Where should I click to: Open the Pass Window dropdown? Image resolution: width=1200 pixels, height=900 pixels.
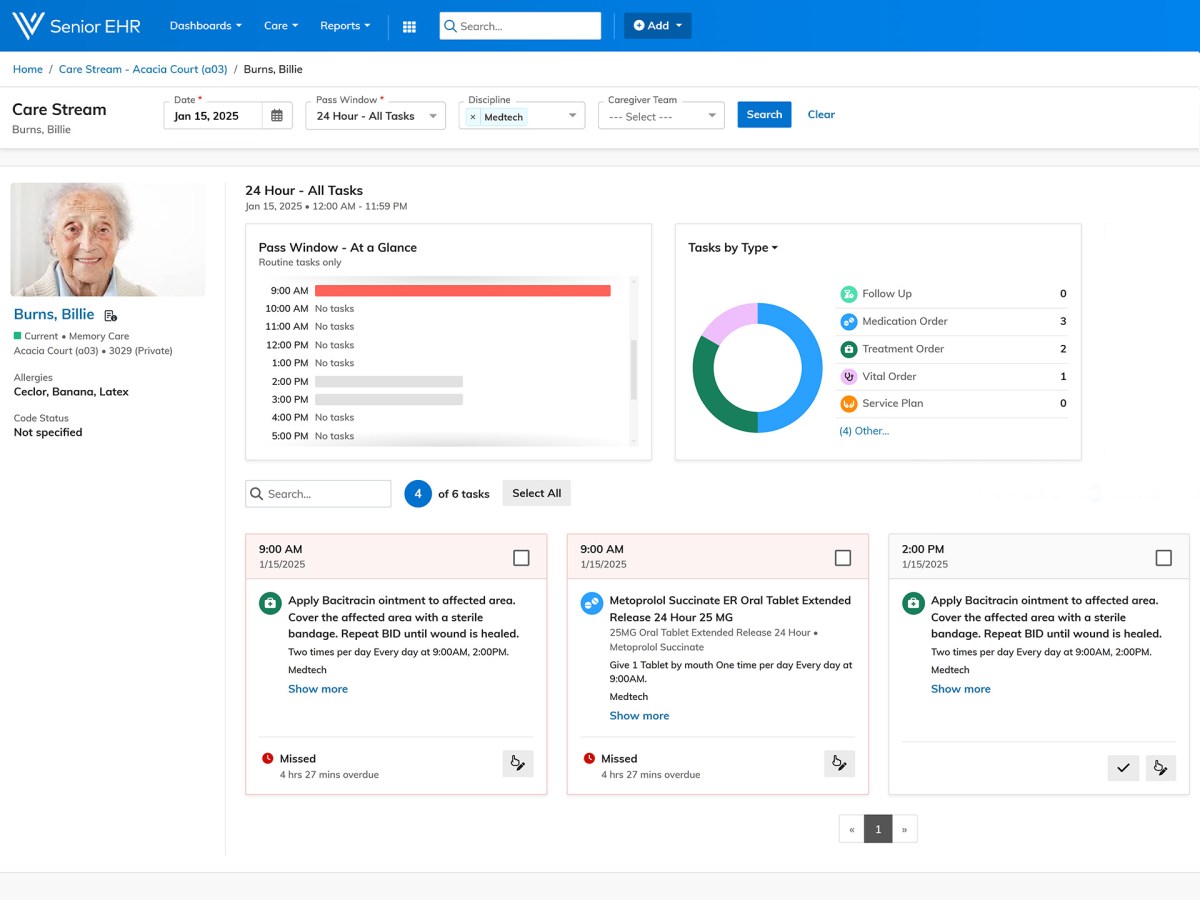coord(375,116)
